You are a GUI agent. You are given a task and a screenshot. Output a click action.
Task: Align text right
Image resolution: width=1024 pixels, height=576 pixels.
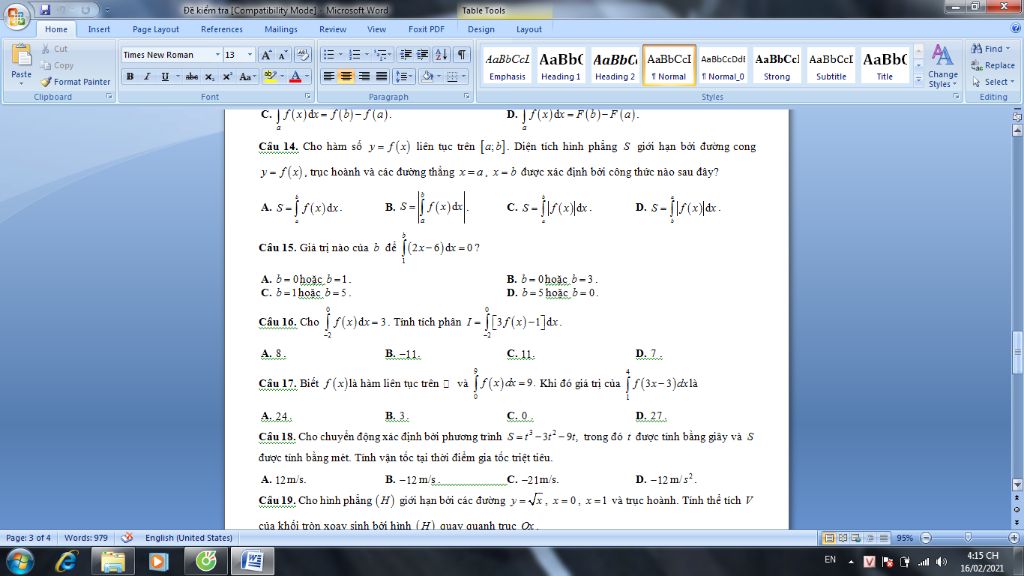(364, 76)
